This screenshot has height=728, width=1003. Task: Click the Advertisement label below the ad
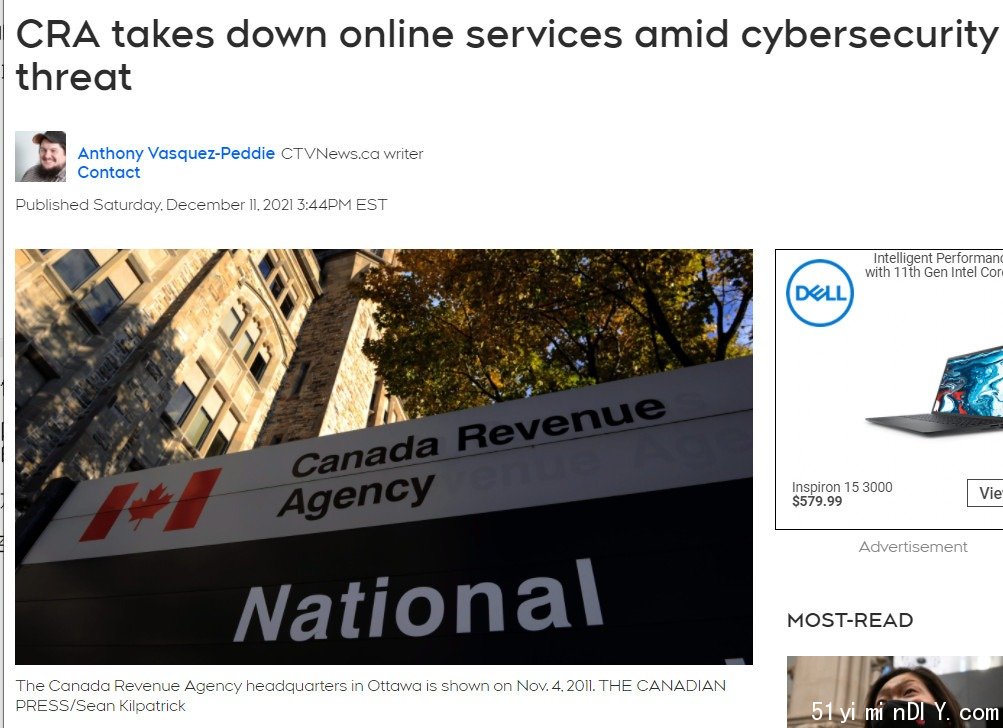click(x=913, y=547)
